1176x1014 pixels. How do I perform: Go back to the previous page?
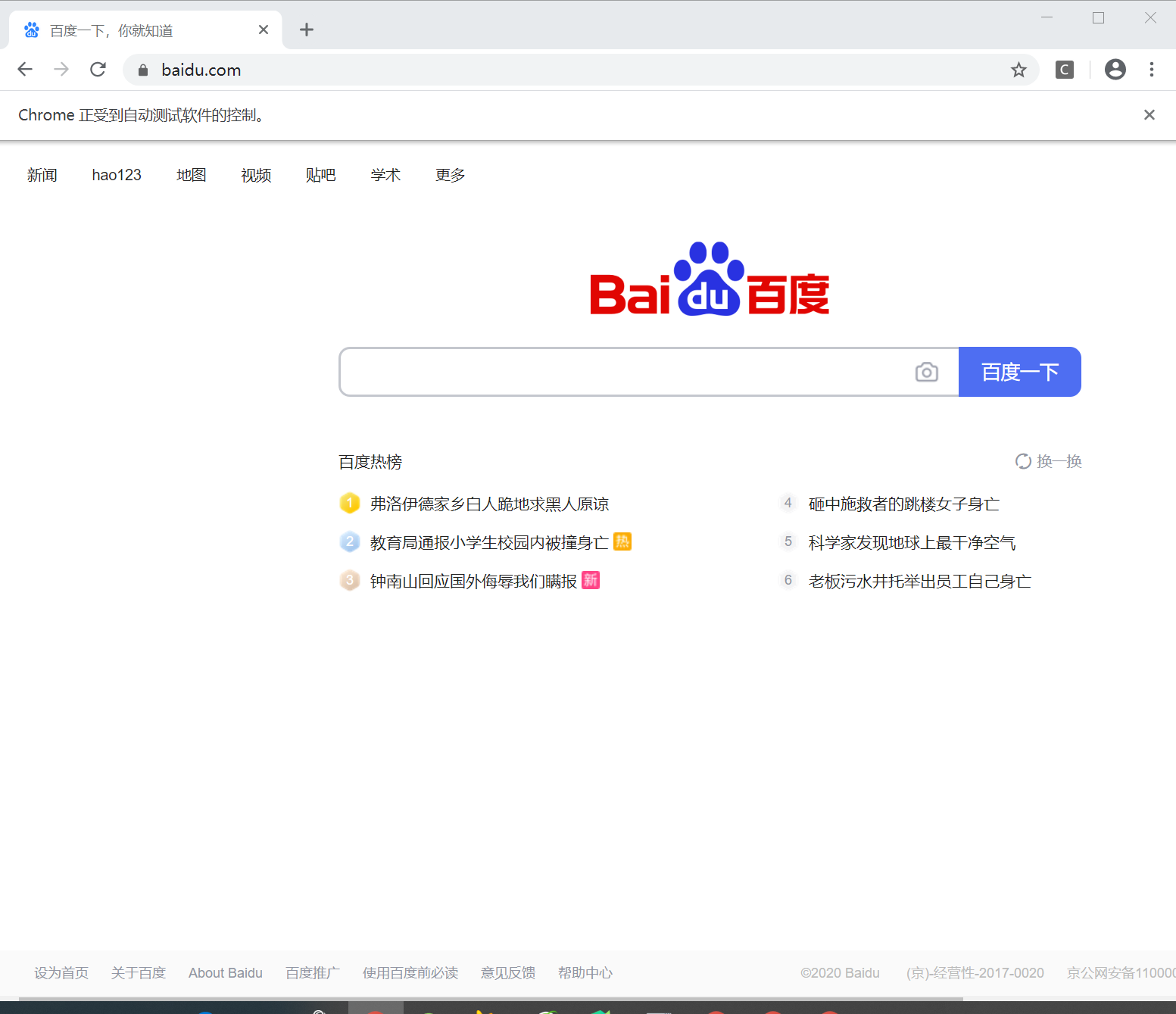25,70
